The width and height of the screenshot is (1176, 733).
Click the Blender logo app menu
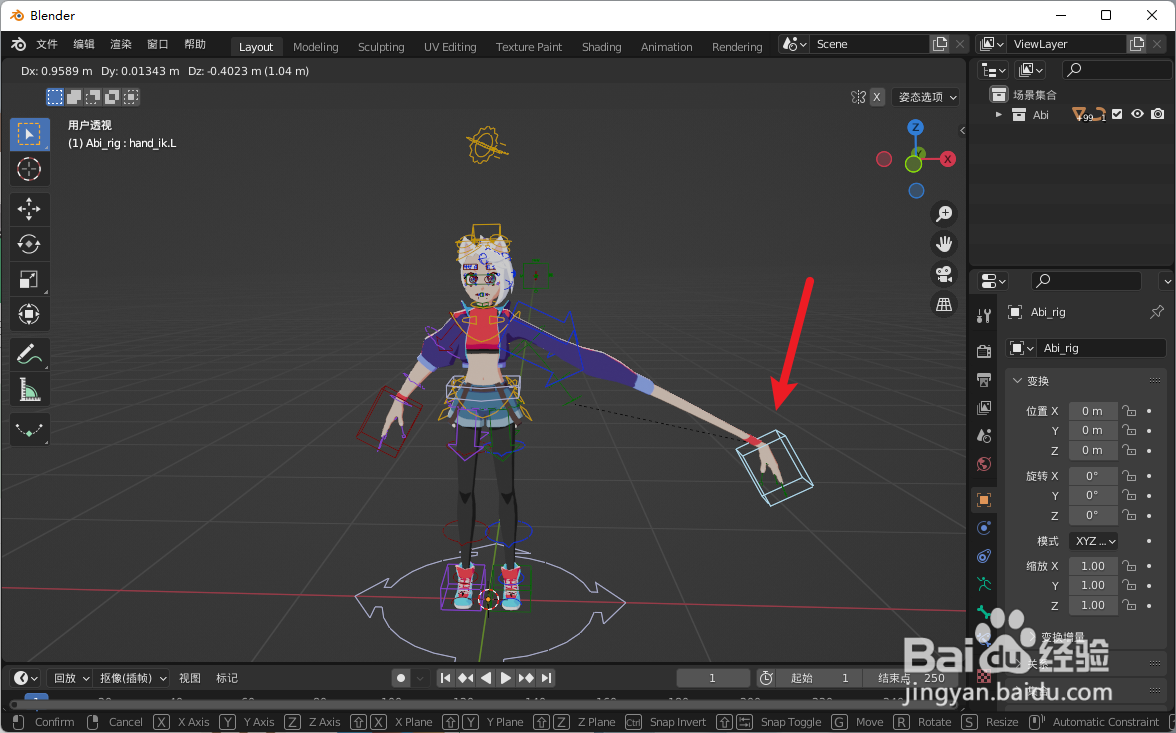click(18, 44)
